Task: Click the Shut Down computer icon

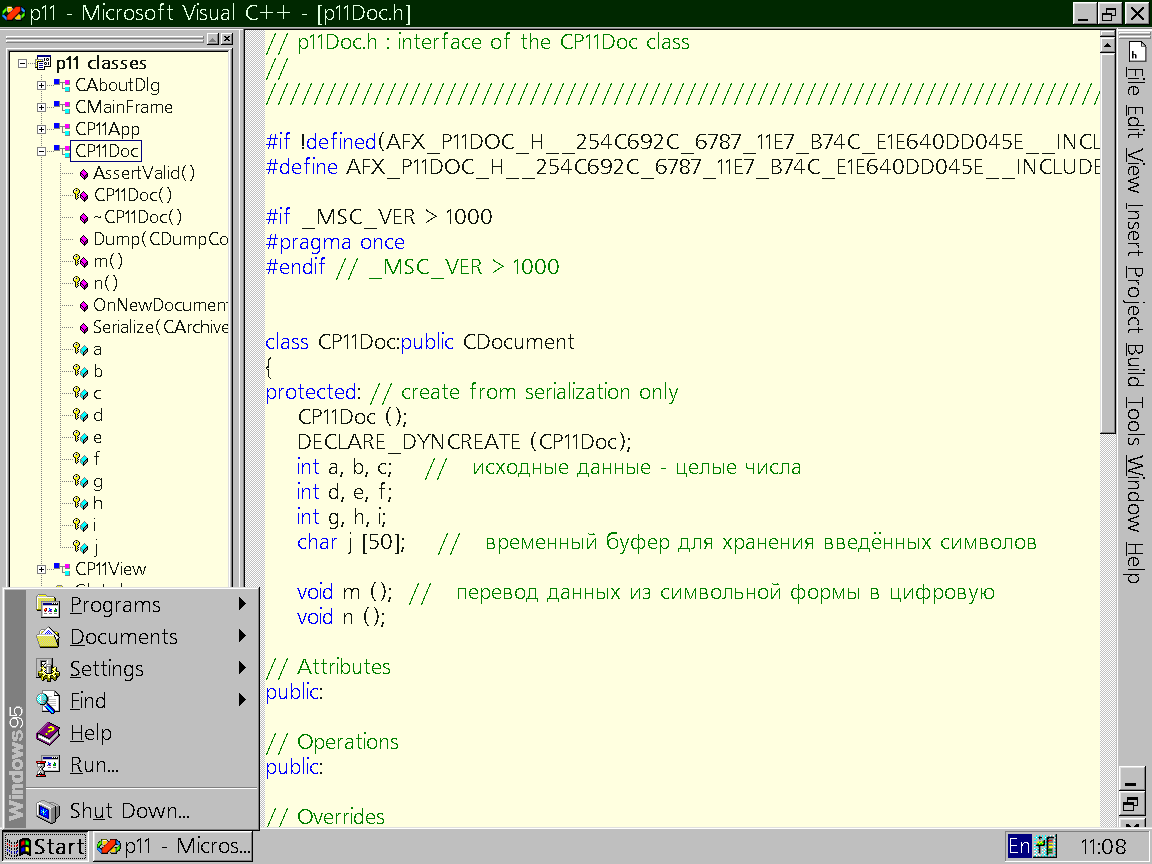Action: coord(48,811)
